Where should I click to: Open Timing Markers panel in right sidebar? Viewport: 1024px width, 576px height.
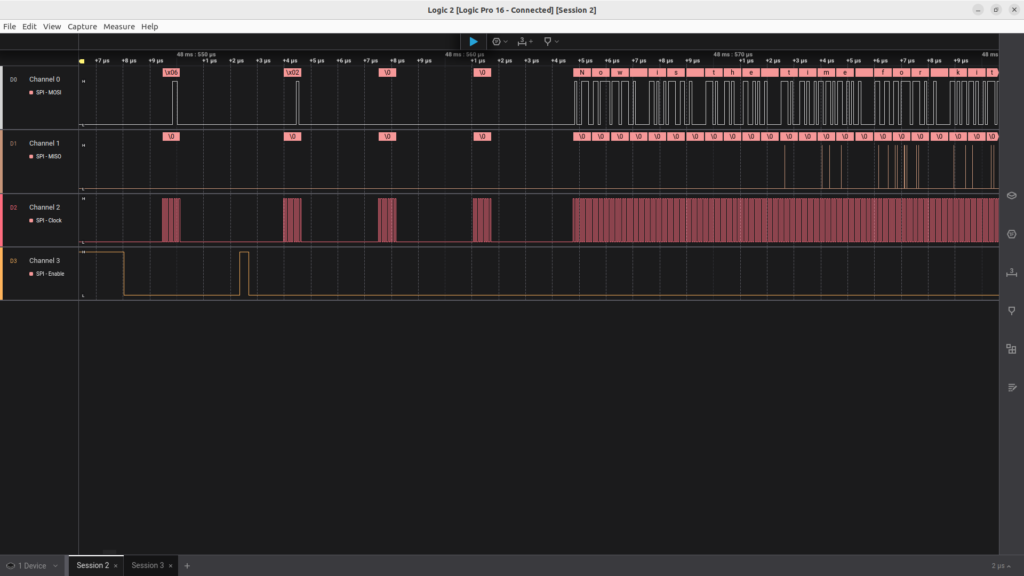[x=1012, y=311]
